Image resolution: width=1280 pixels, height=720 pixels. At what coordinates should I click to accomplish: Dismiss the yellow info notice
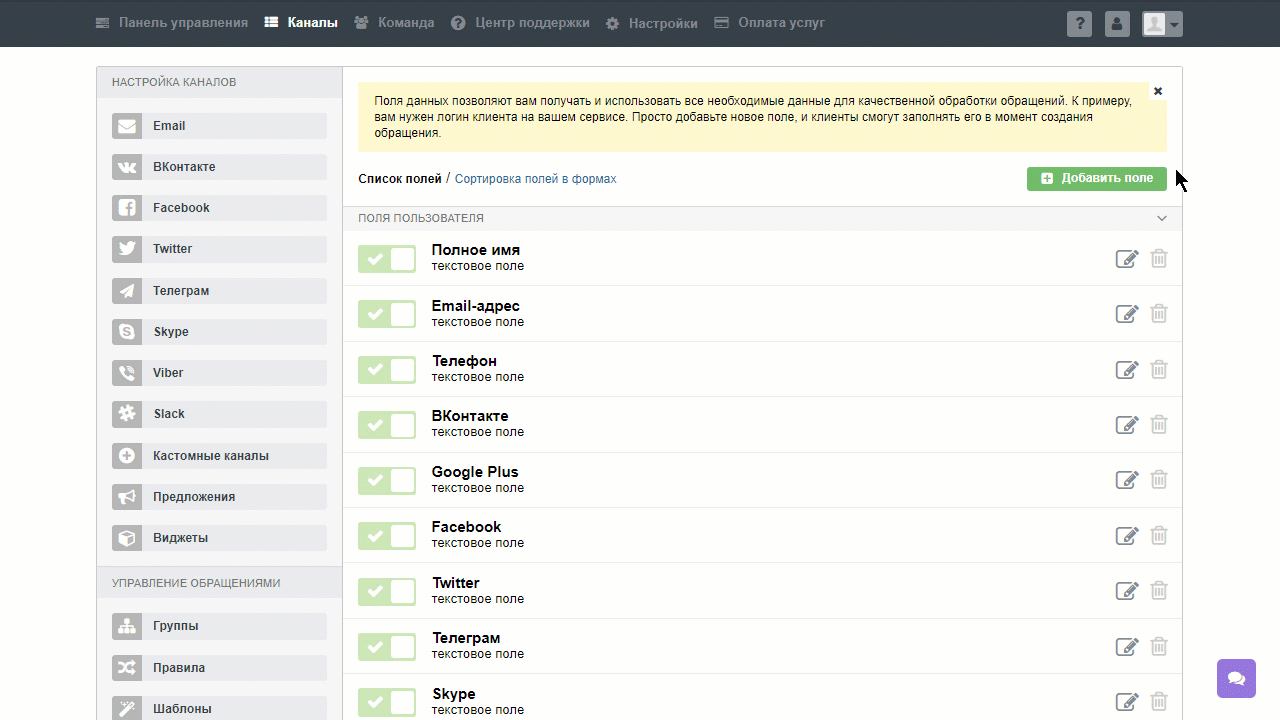[x=1158, y=91]
